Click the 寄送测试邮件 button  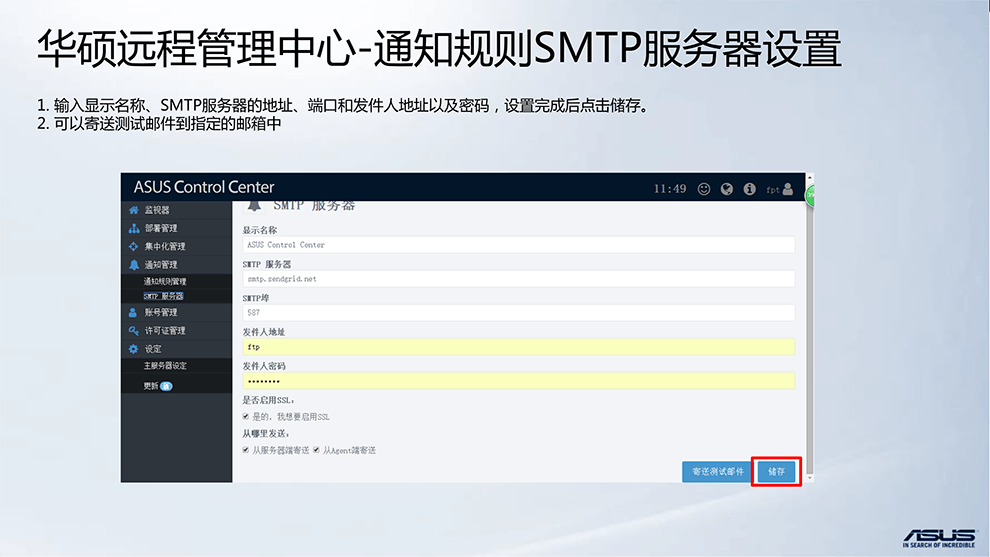[x=716, y=471]
